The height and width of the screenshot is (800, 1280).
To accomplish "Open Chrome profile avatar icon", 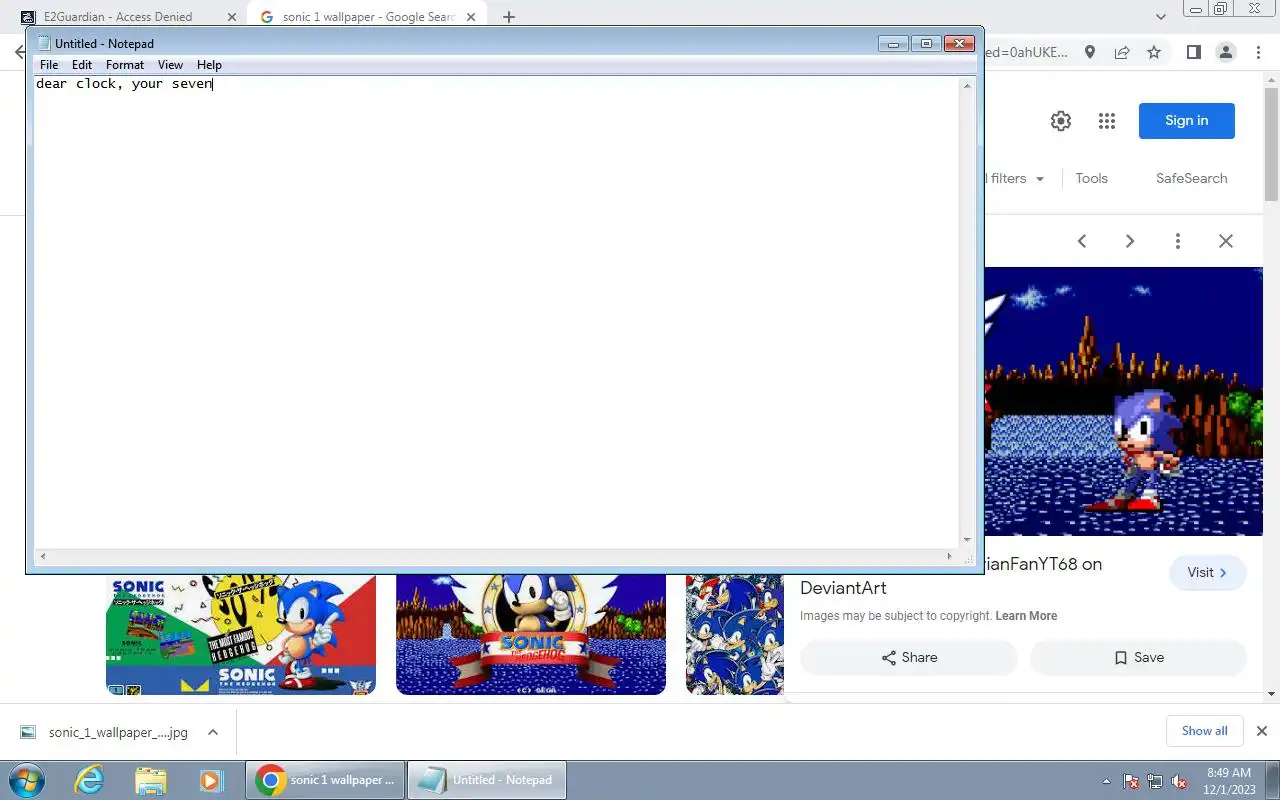I will (1225, 52).
